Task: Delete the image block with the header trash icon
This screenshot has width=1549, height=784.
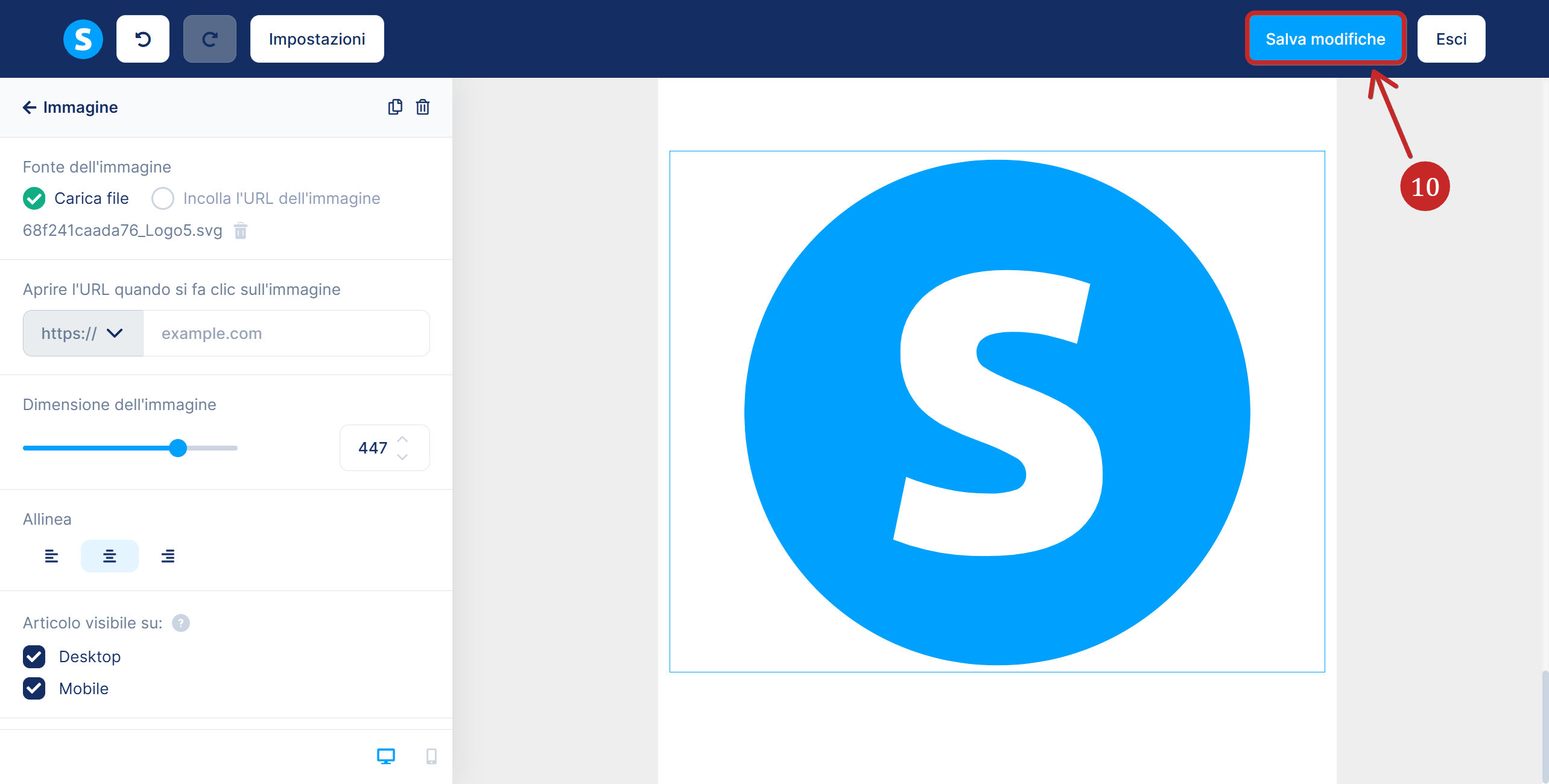Action: (423, 107)
